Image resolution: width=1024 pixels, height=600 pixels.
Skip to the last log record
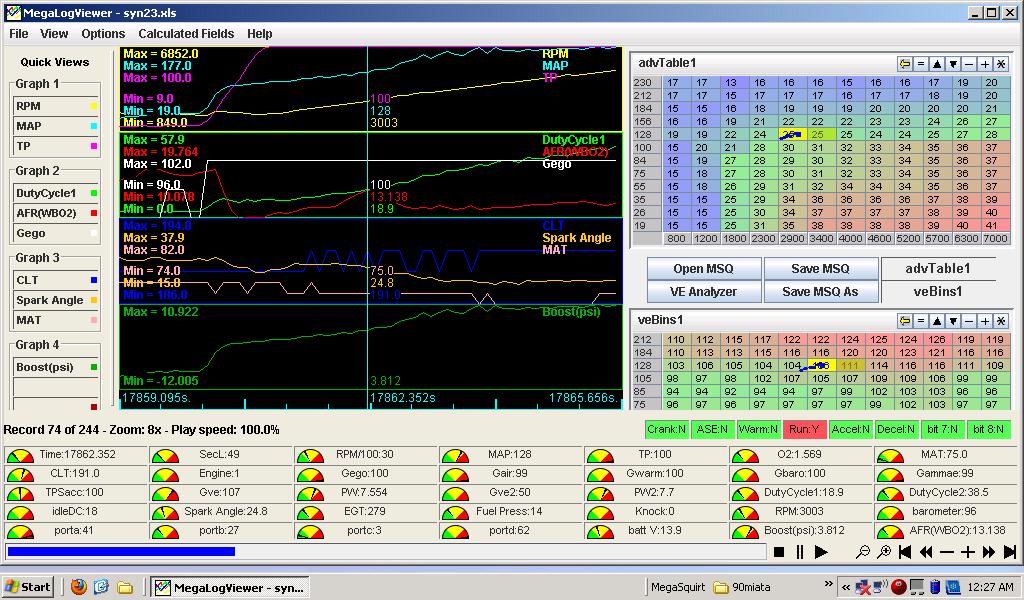[1010, 552]
